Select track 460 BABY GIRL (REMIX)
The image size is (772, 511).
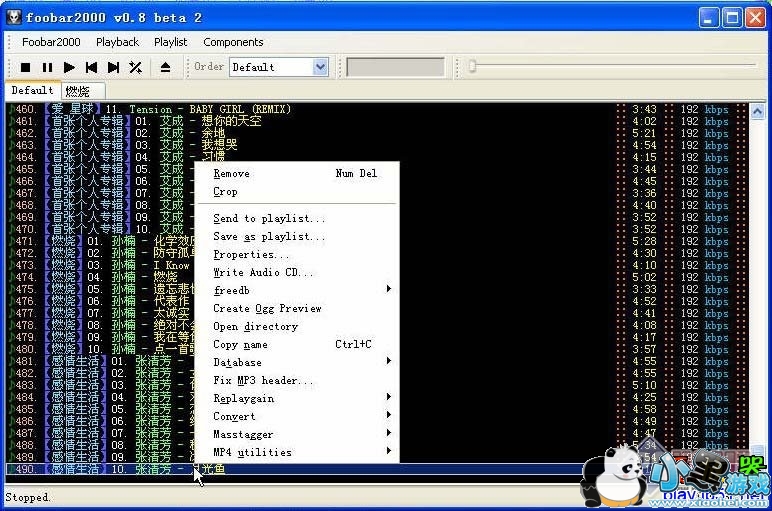point(377,109)
